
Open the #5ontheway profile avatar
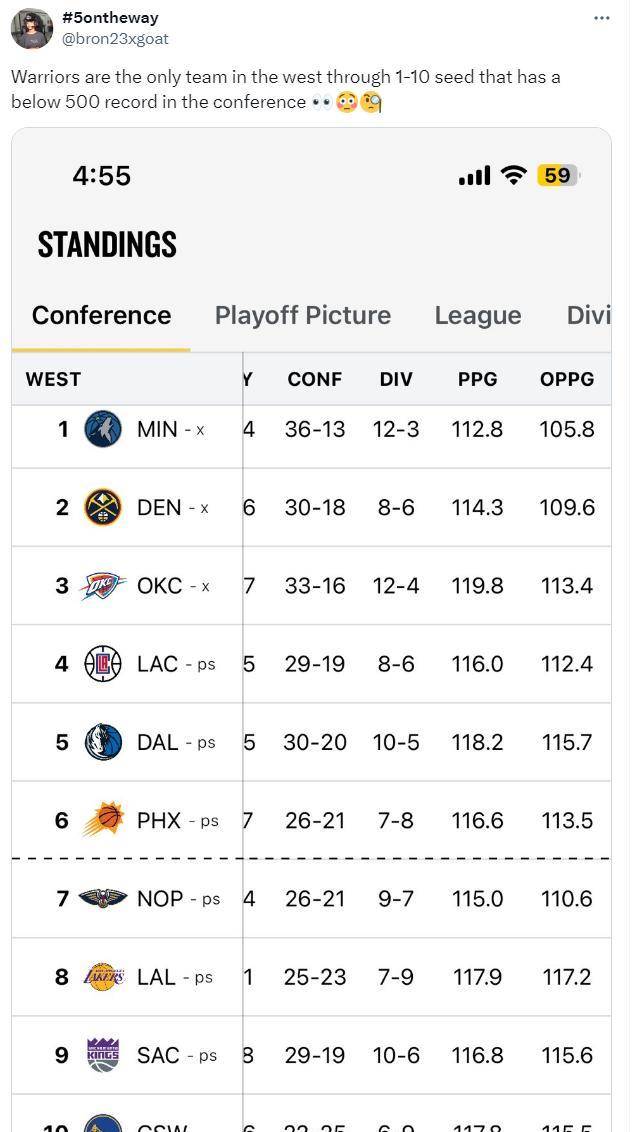pyautogui.click(x=32, y=28)
